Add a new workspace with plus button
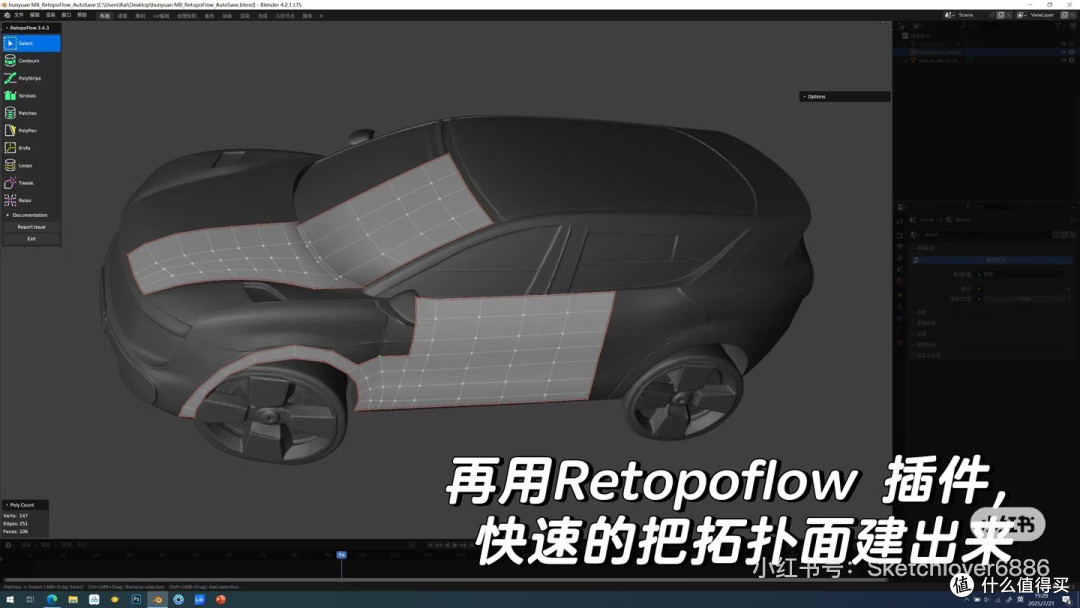Viewport: 1080px width, 608px height. click(x=320, y=16)
